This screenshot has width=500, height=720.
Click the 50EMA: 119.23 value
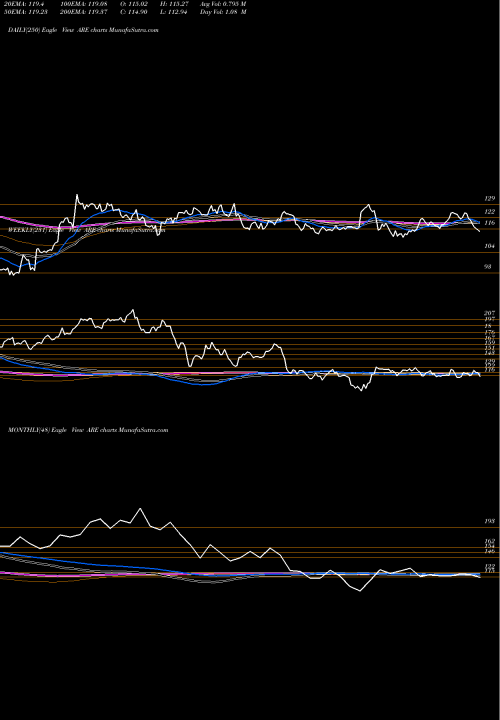pyautogui.click(x=28, y=12)
